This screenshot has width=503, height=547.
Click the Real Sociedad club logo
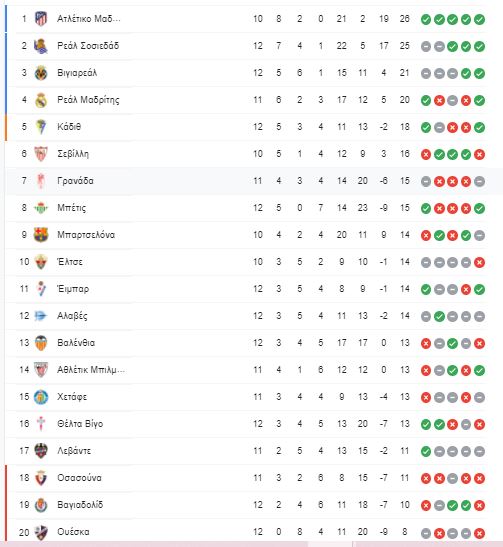(x=41, y=46)
